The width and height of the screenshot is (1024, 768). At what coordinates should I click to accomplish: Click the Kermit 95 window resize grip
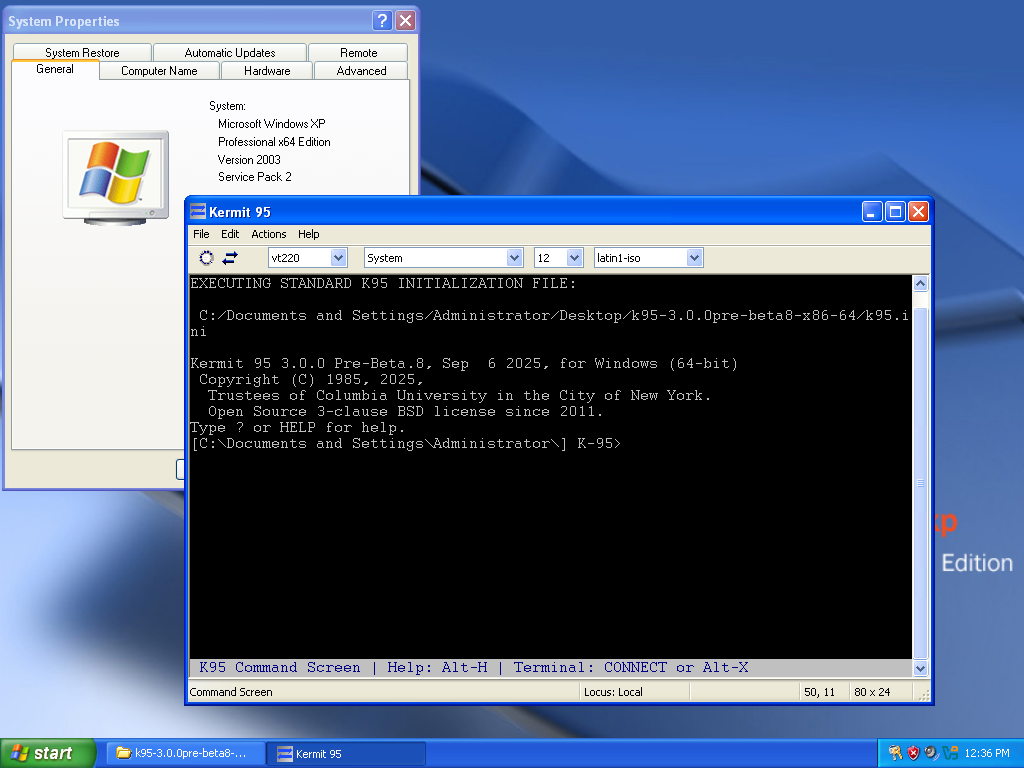[923, 696]
